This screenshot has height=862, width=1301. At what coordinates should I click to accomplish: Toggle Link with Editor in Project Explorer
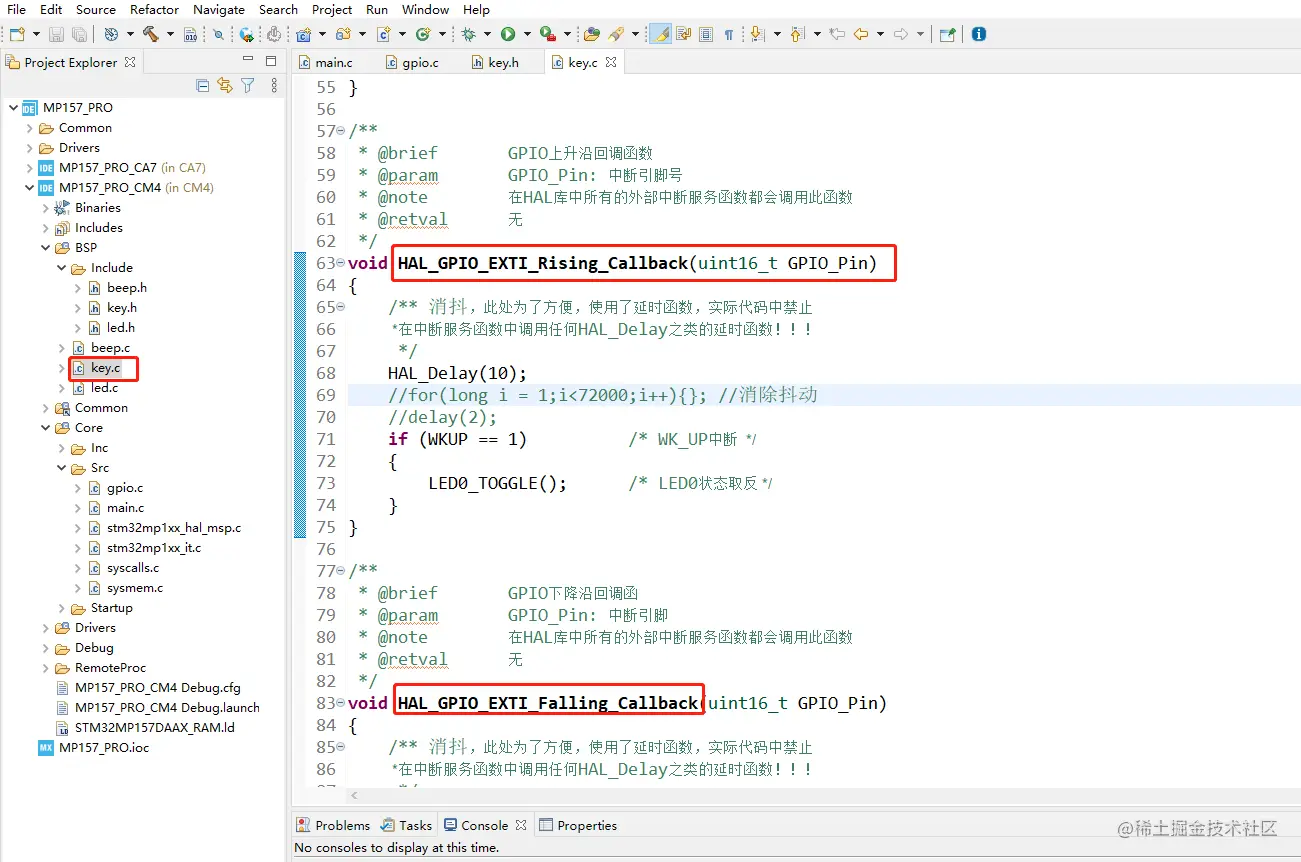pos(225,86)
